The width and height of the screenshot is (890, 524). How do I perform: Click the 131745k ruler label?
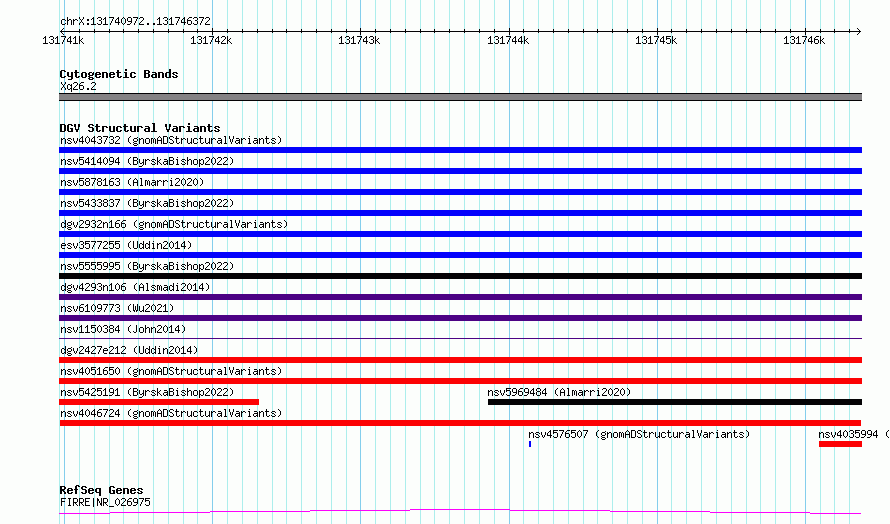[x=656, y=41]
